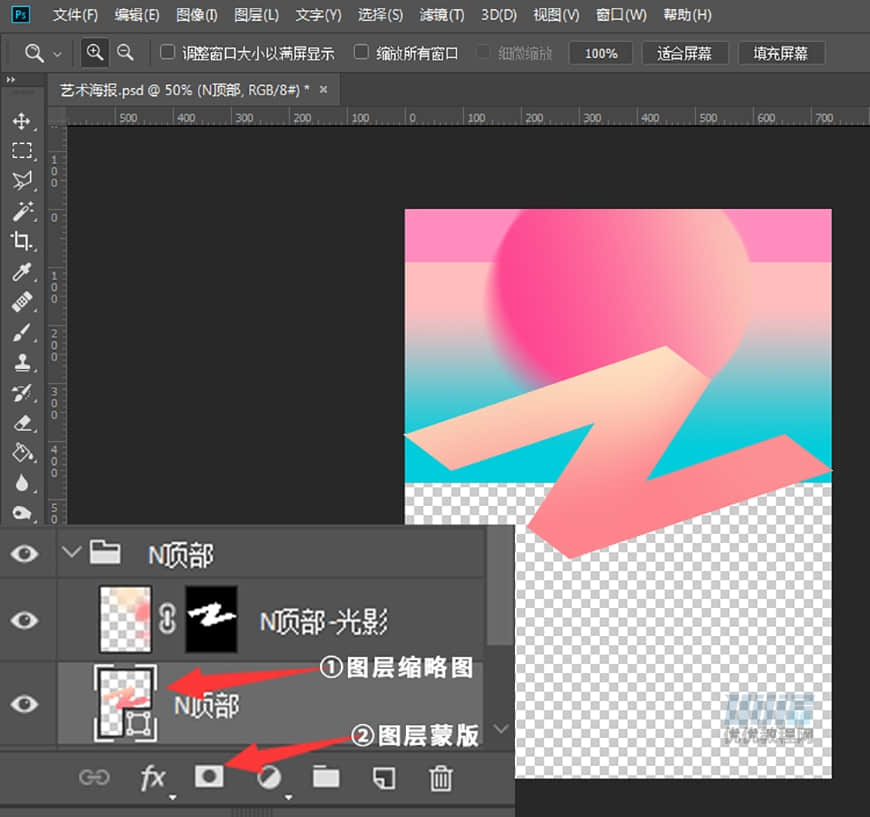
Task: Select the Brush tool
Action: coord(22,333)
